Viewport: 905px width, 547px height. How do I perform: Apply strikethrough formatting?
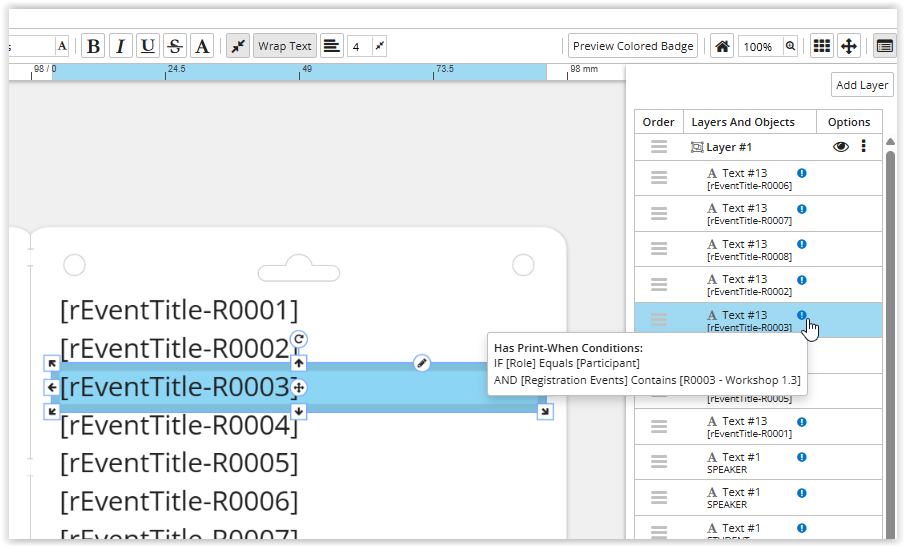point(175,46)
